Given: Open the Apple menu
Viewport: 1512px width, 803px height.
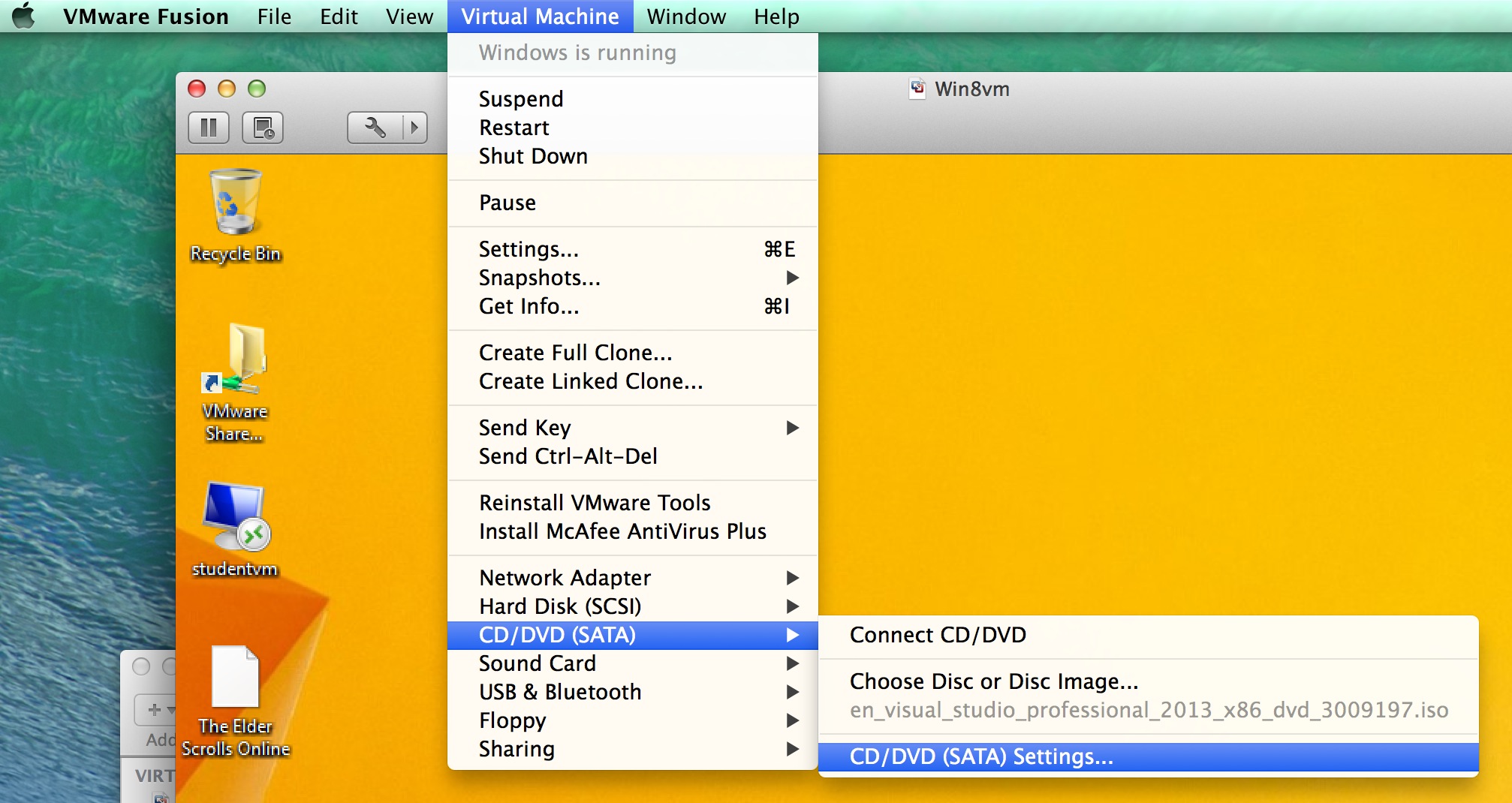Looking at the screenshot, I should (x=24, y=16).
